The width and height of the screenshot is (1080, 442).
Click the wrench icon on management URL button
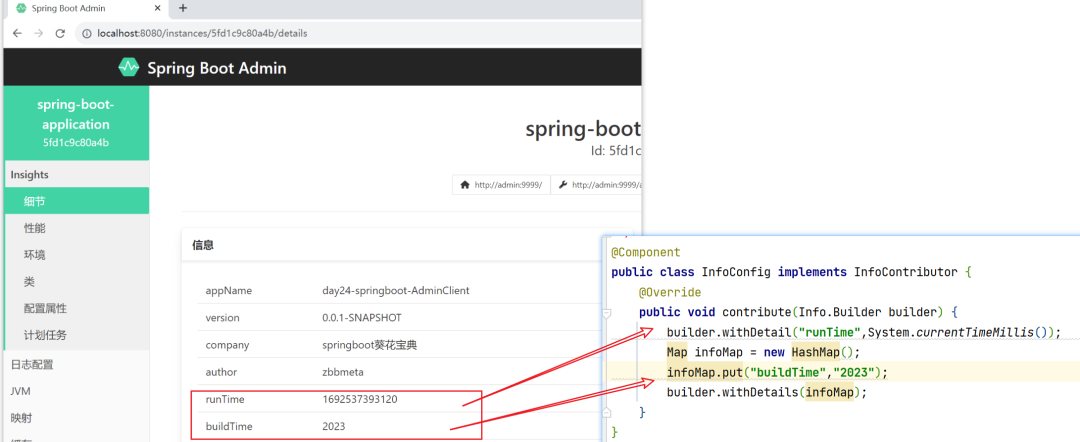[x=563, y=185]
